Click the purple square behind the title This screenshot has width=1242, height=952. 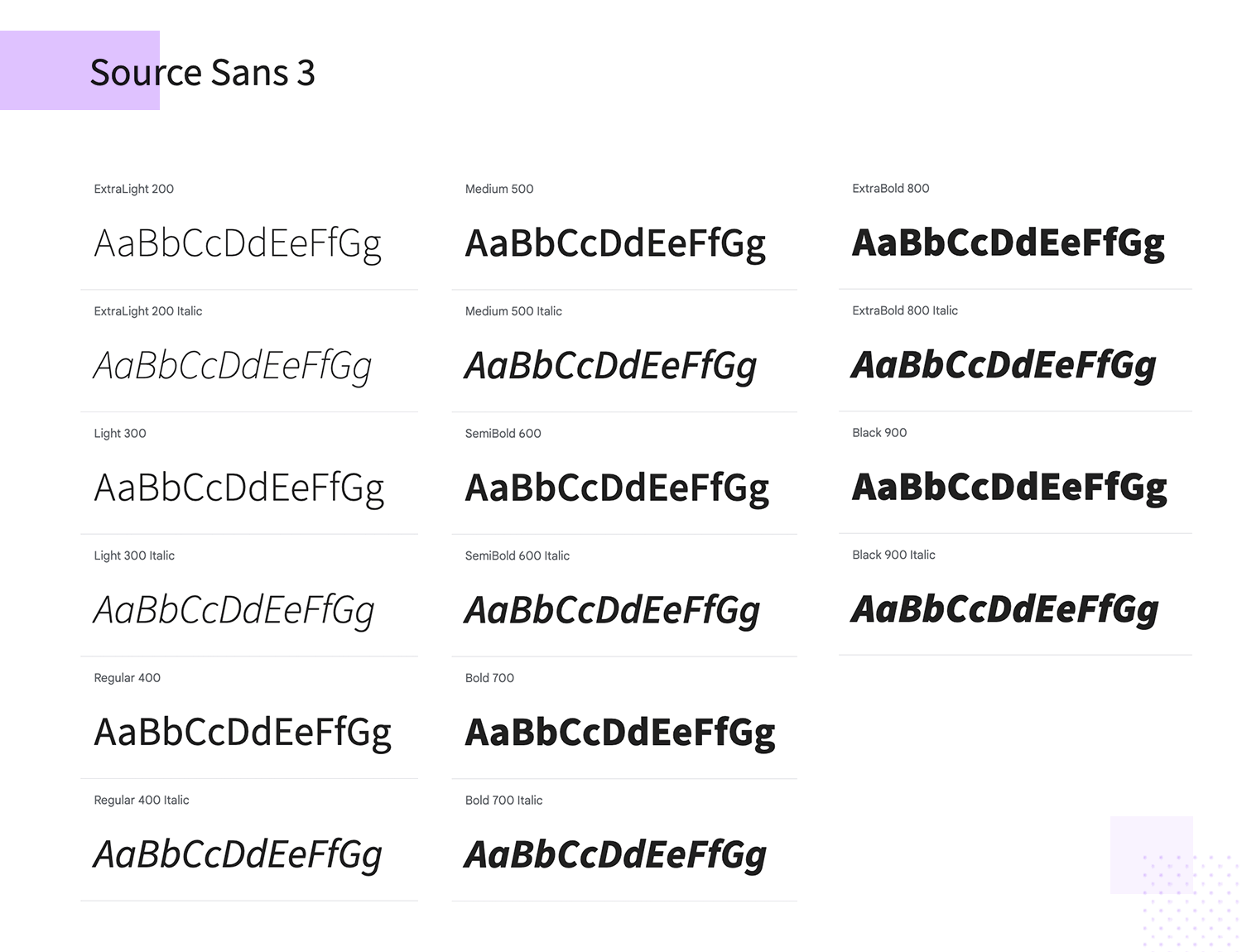(x=46, y=70)
